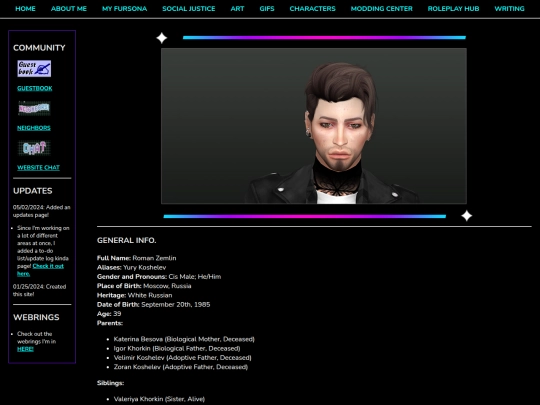Follow the 'Check it out here' link
Image resolution: width=540 pixels, height=405 pixels.
[x=40, y=270]
